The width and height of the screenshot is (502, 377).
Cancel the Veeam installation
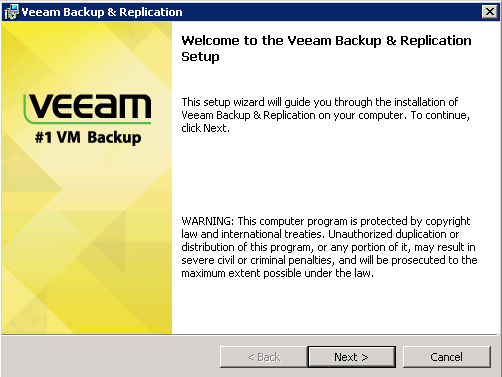click(x=446, y=357)
